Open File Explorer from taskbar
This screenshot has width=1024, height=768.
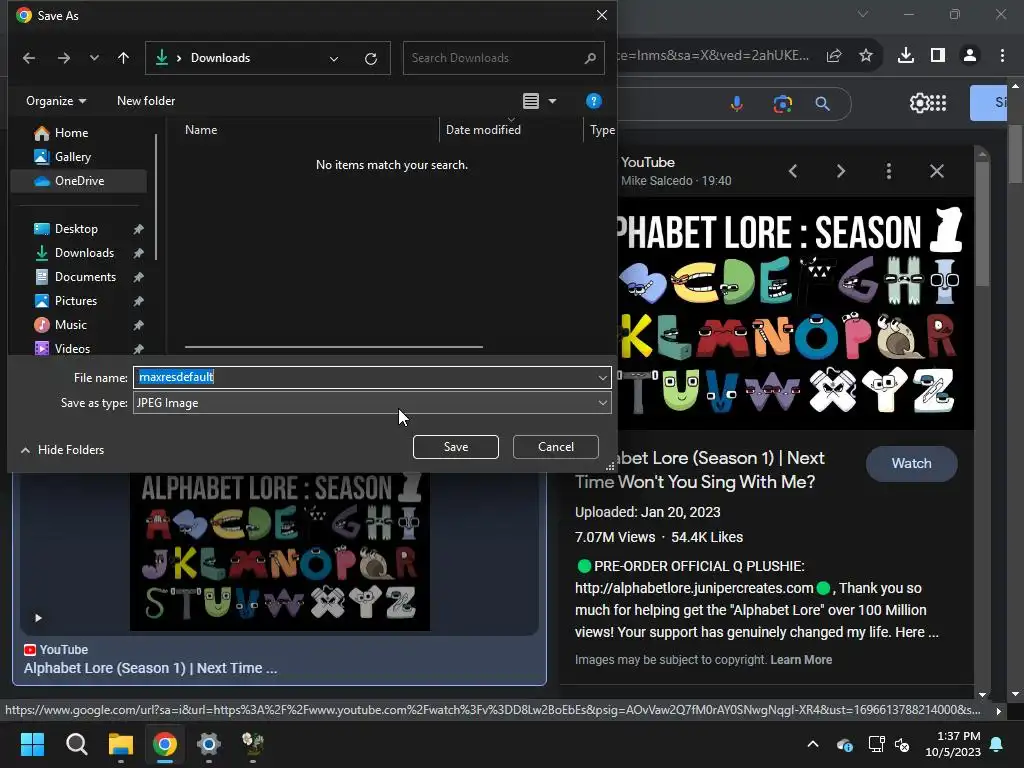121,744
